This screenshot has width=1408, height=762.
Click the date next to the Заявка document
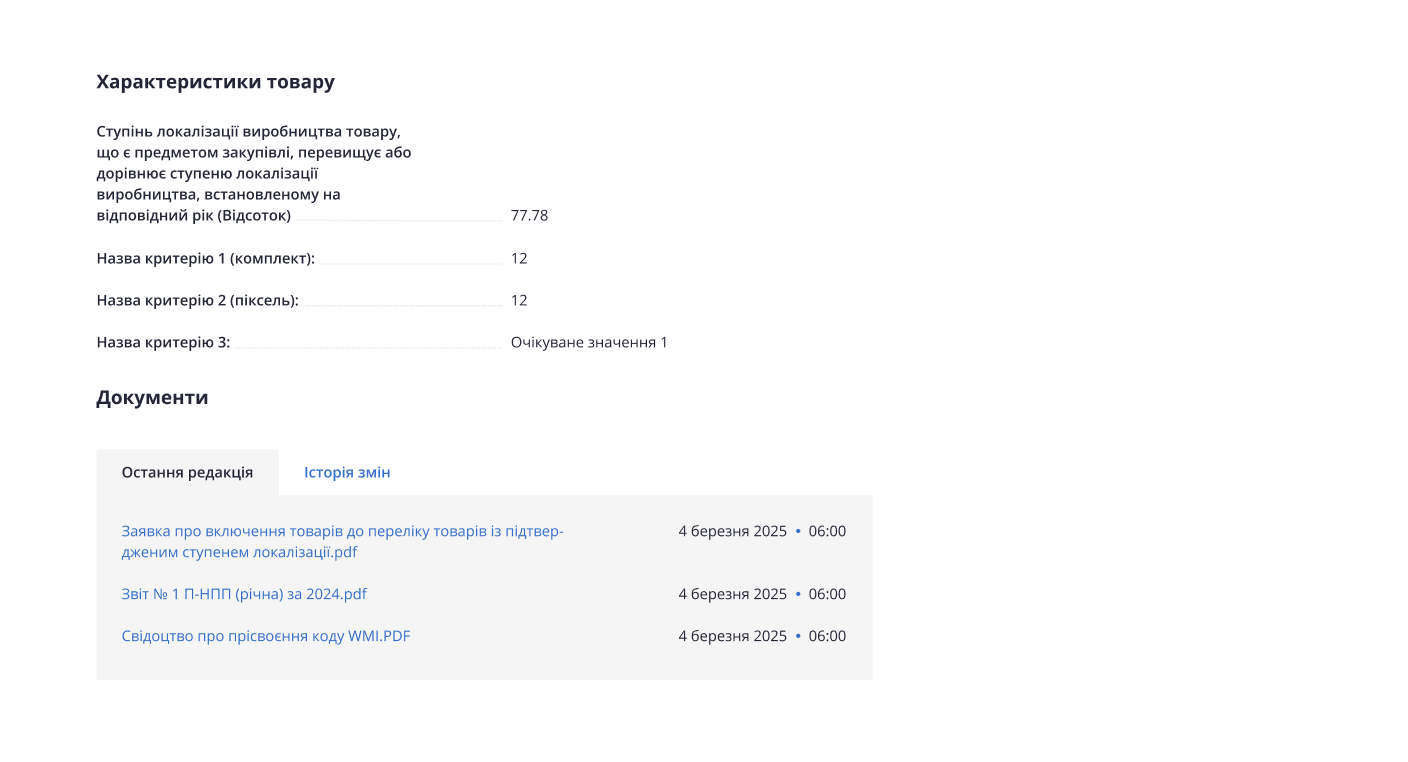coord(732,531)
